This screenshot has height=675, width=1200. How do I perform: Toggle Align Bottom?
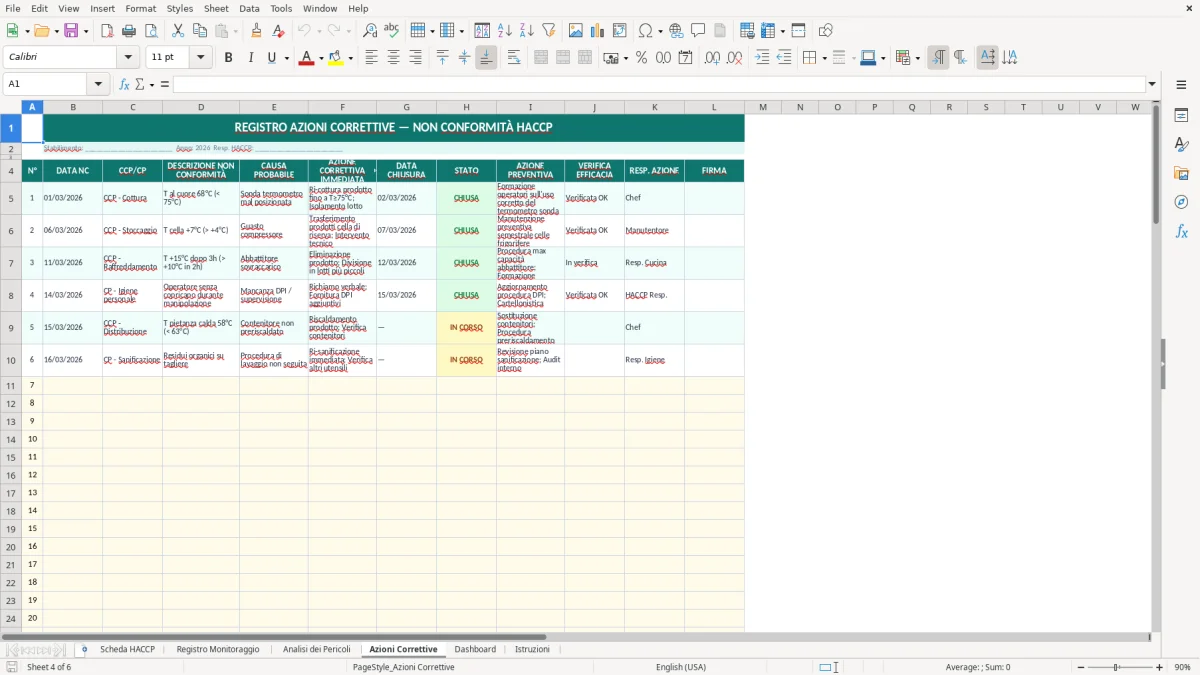coord(486,58)
